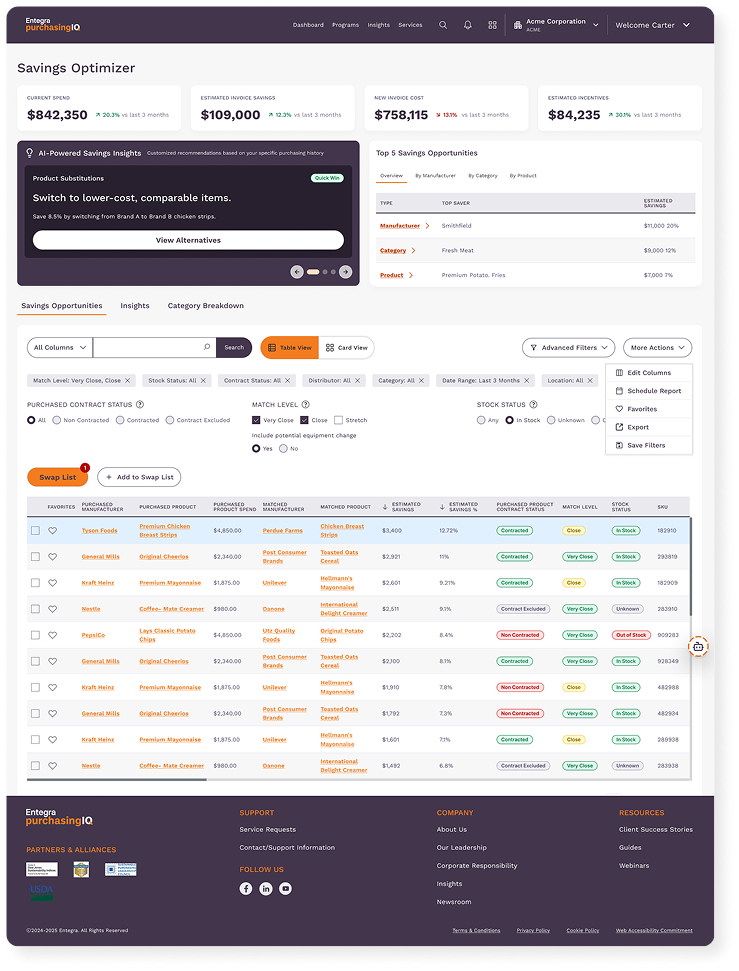
Task: Remove the Date Range filter chip
Action: click(527, 381)
